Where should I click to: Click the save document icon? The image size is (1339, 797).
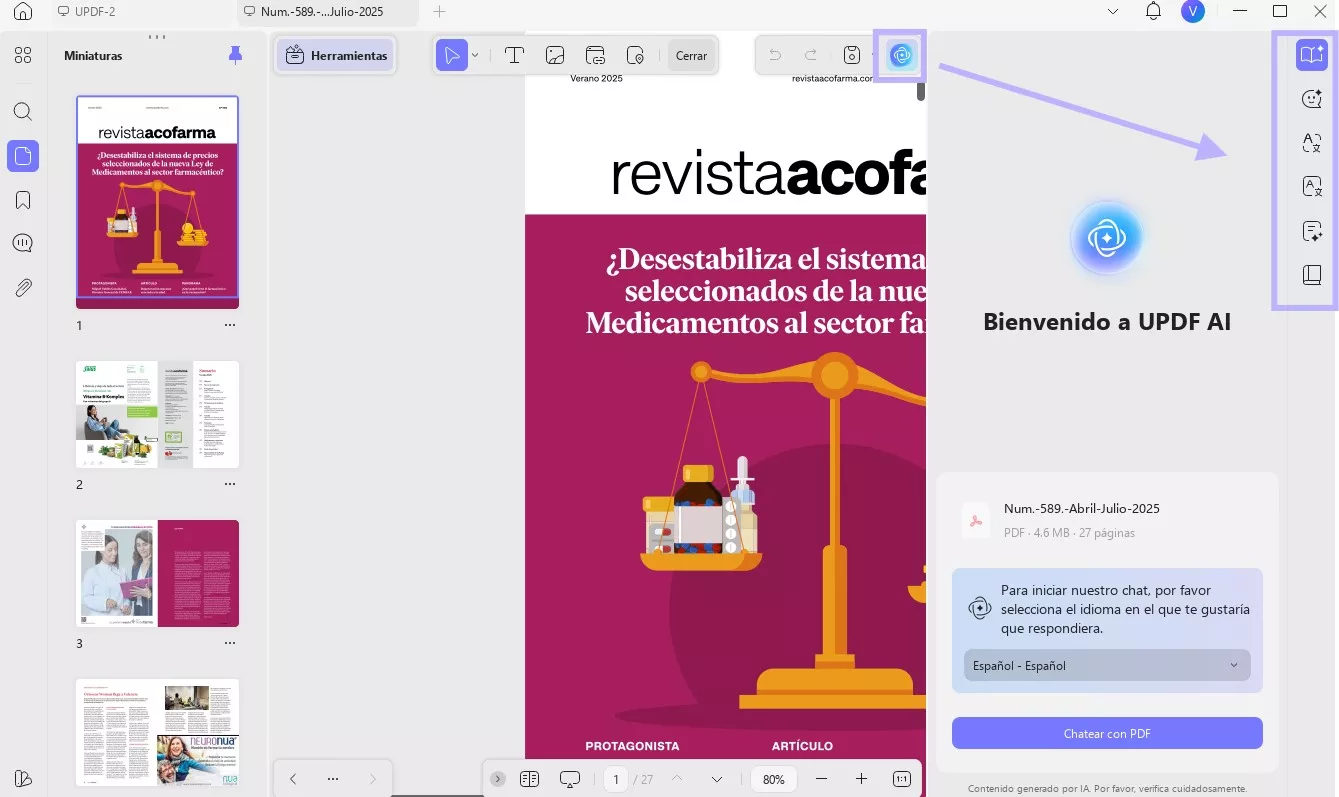[851, 56]
